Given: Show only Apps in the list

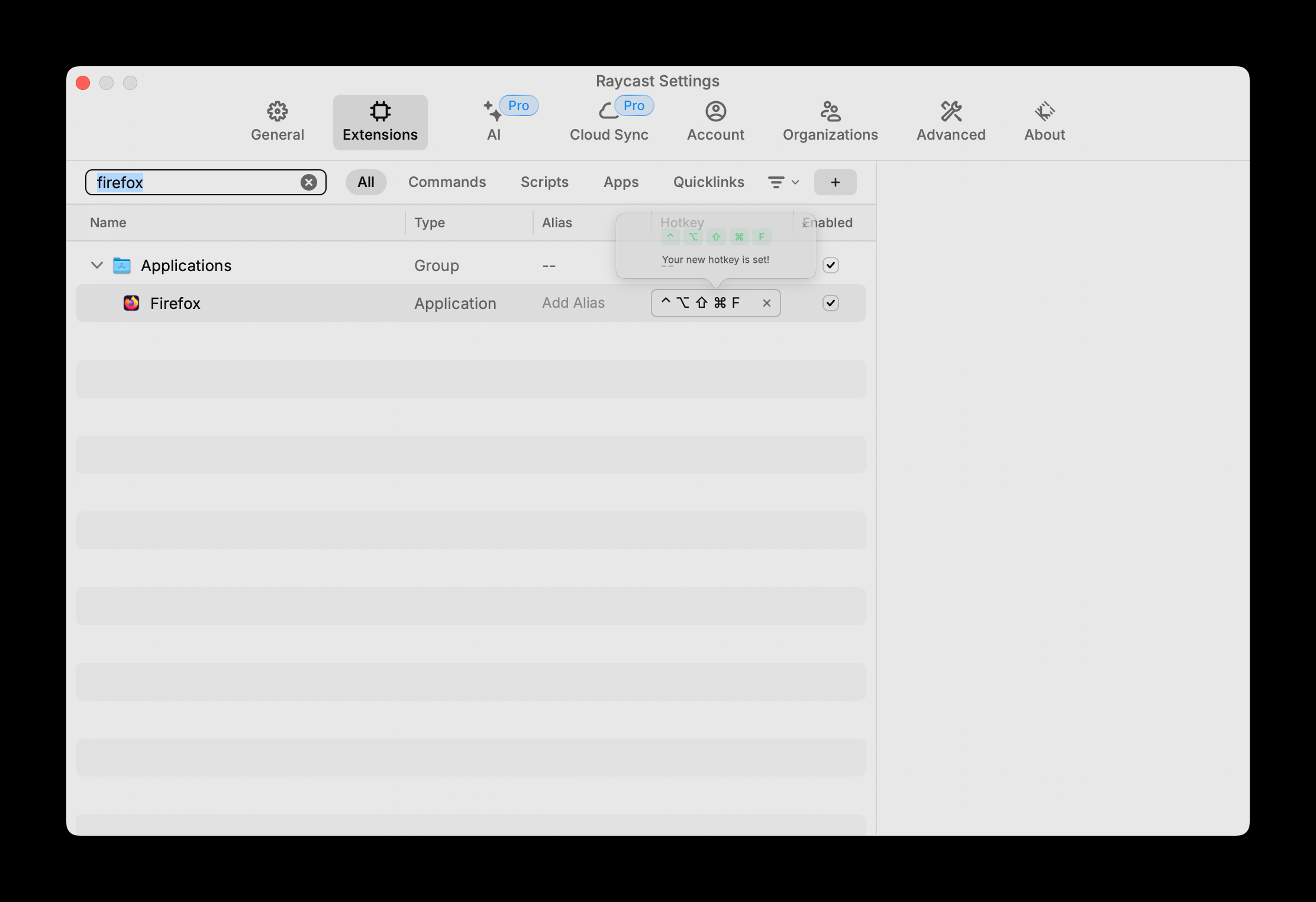Looking at the screenshot, I should [x=621, y=182].
